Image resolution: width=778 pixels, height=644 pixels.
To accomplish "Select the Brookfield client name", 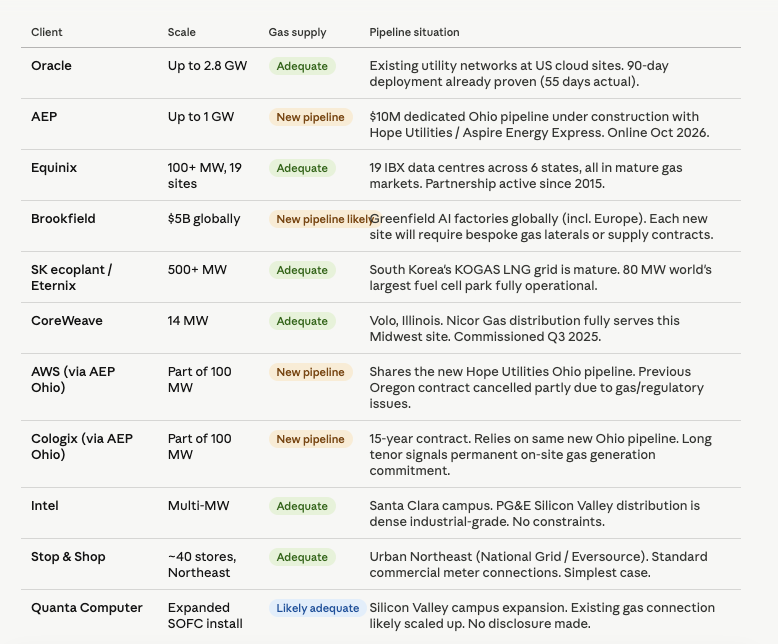I will tap(63, 219).
